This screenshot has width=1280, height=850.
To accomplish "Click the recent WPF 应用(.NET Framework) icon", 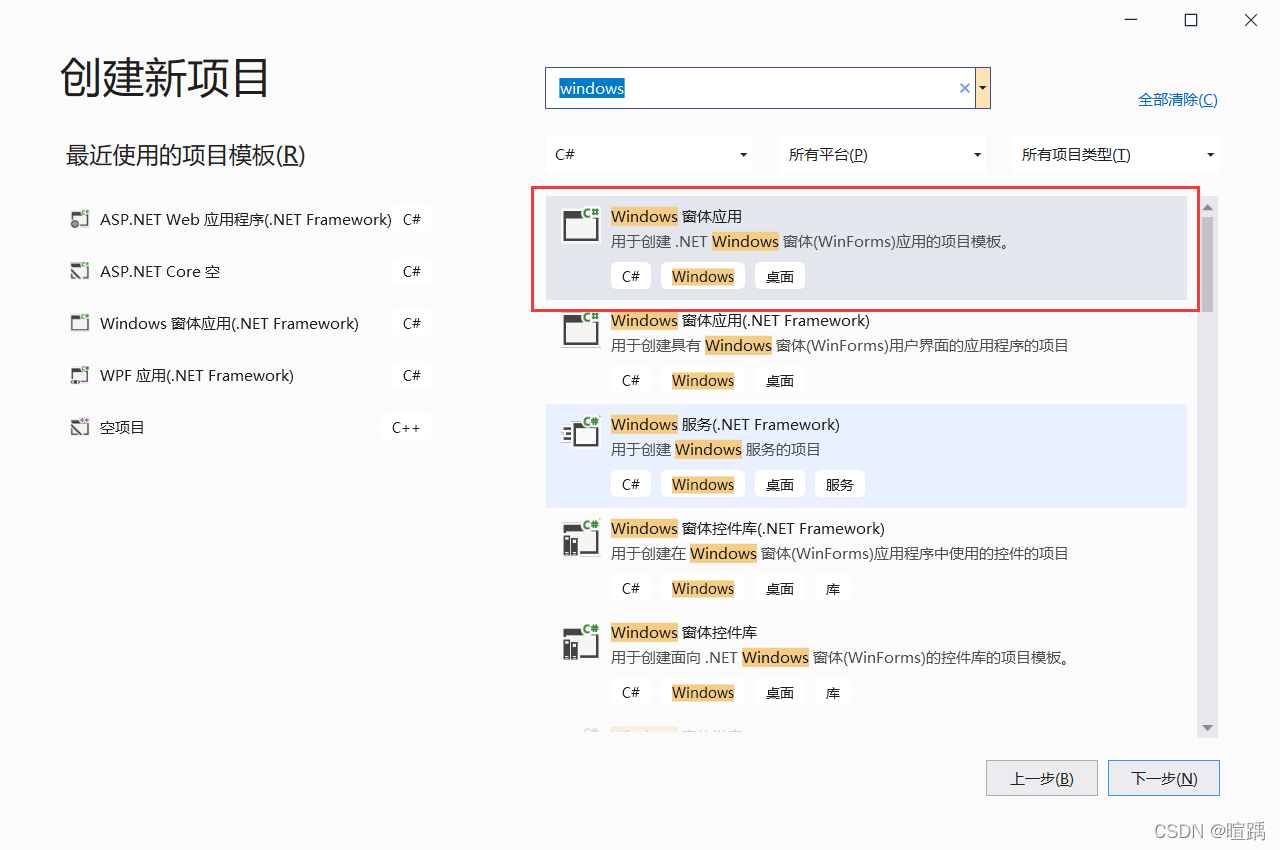I will point(80,375).
